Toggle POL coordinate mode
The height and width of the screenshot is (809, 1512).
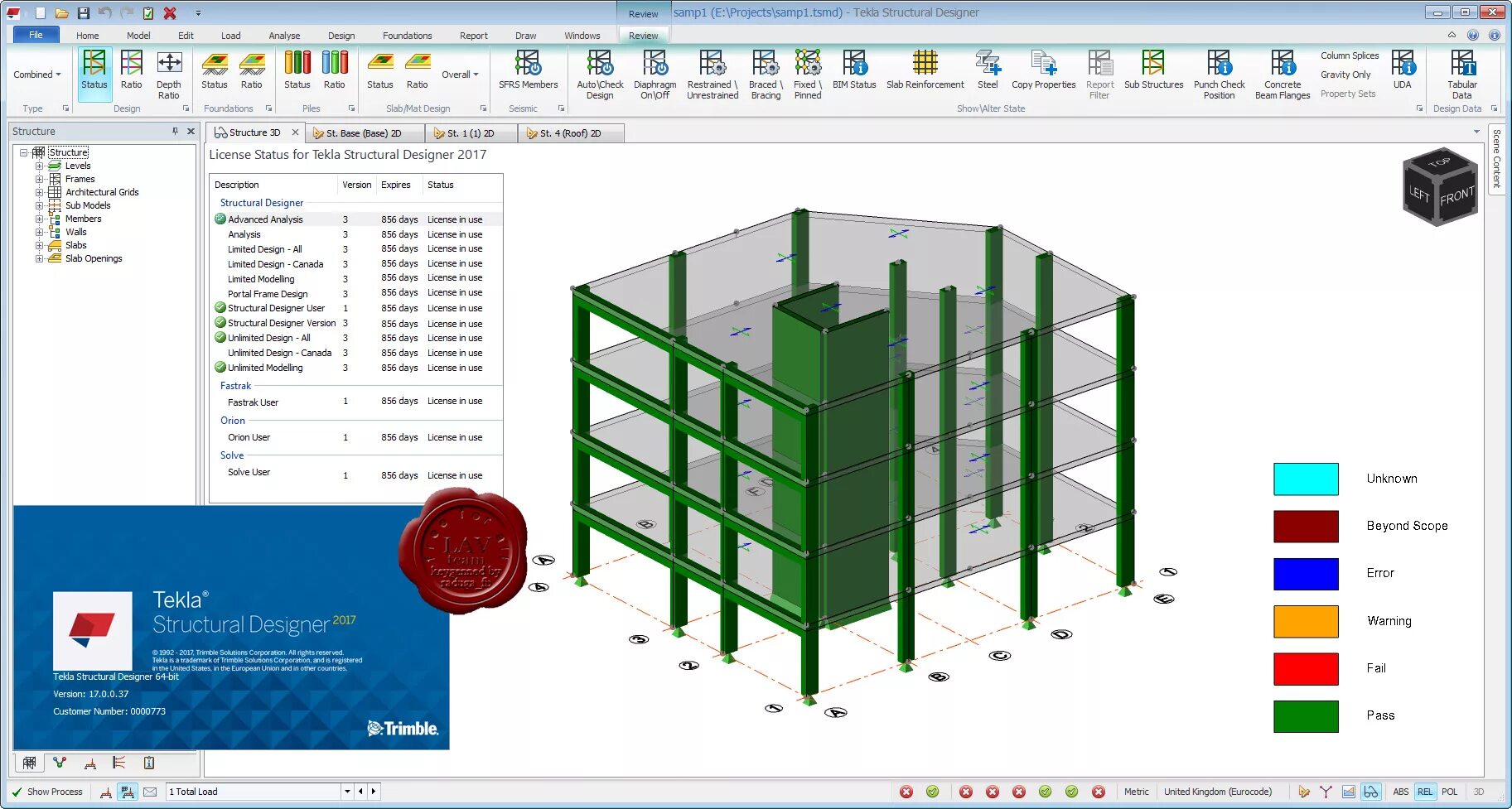[x=1450, y=792]
